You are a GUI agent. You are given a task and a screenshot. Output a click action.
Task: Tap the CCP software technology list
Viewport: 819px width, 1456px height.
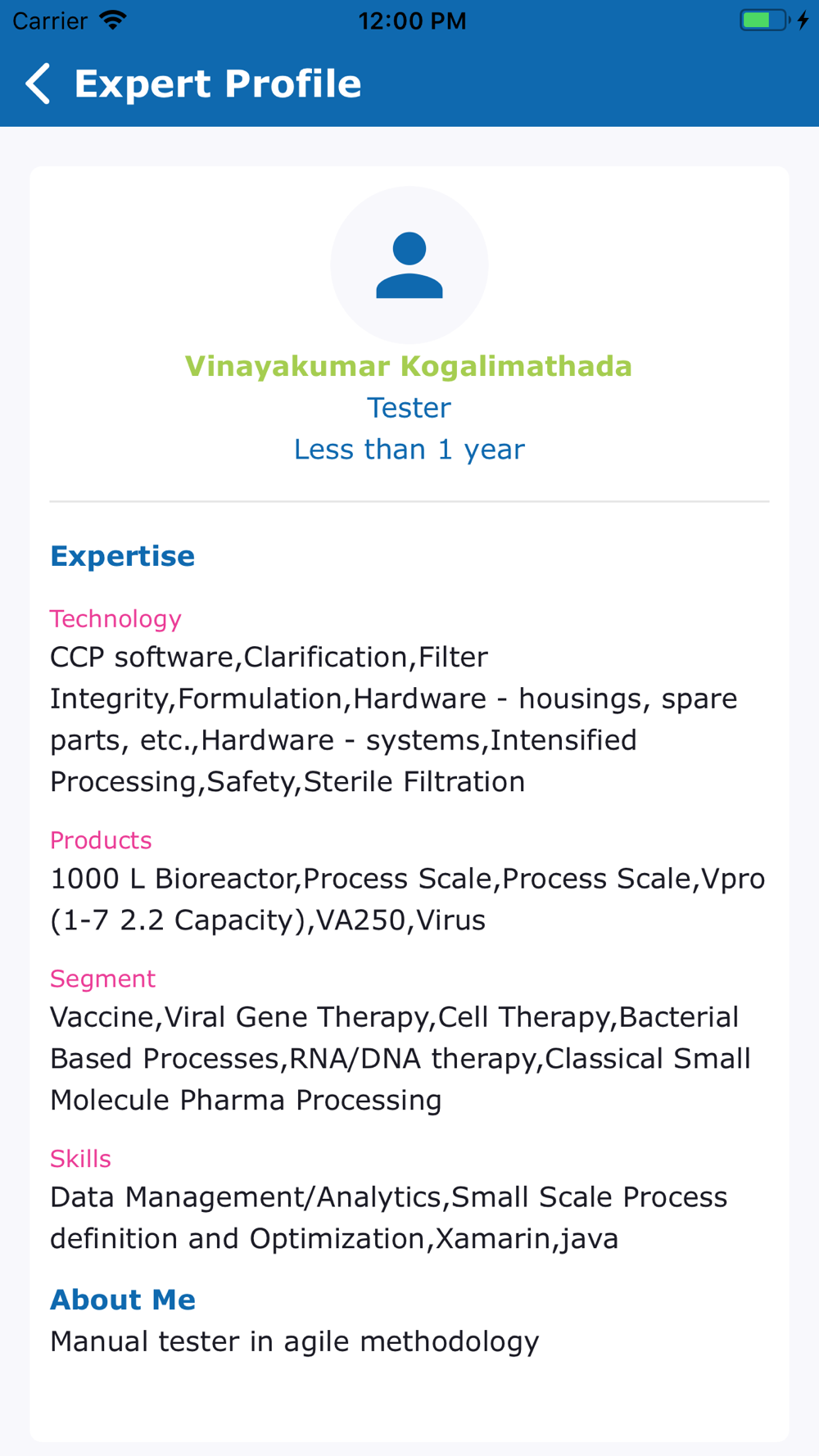[x=394, y=720]
